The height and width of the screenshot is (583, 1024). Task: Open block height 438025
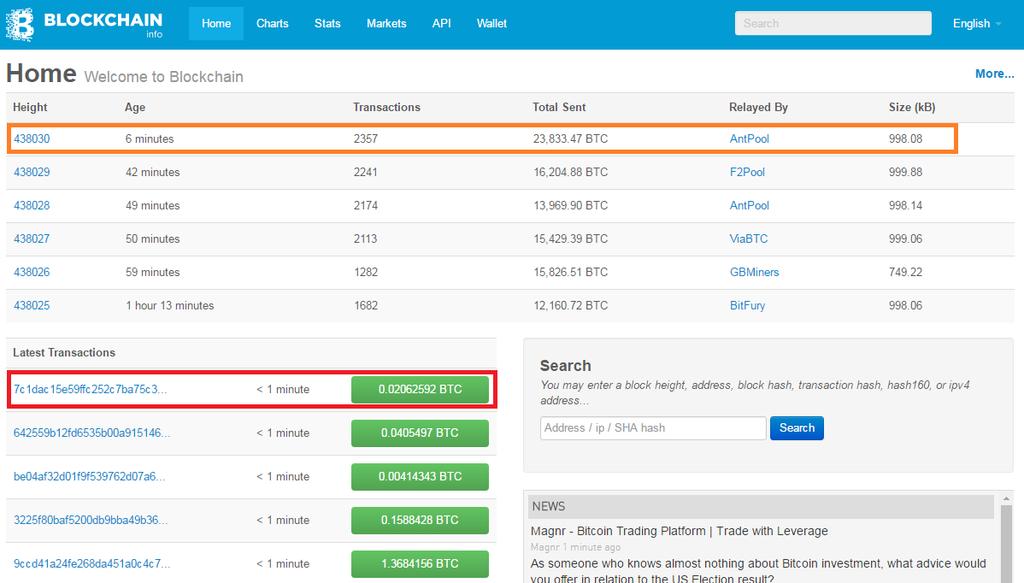point(32,305)
